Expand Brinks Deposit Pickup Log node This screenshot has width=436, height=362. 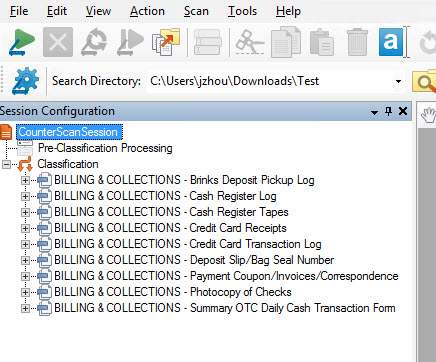25,180
